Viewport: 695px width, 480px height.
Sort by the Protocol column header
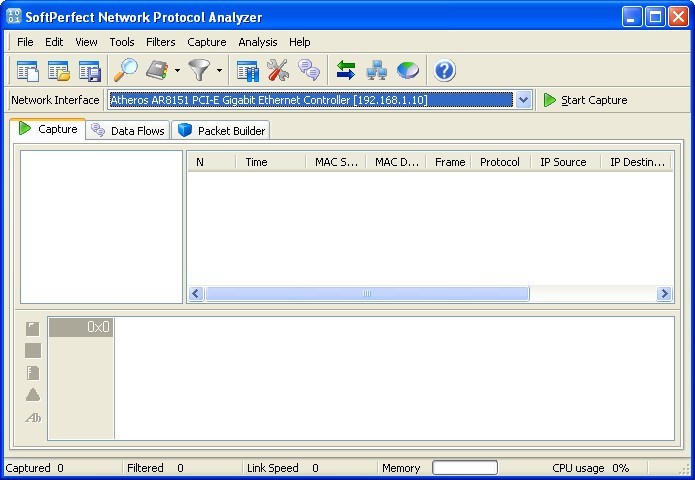501,162
